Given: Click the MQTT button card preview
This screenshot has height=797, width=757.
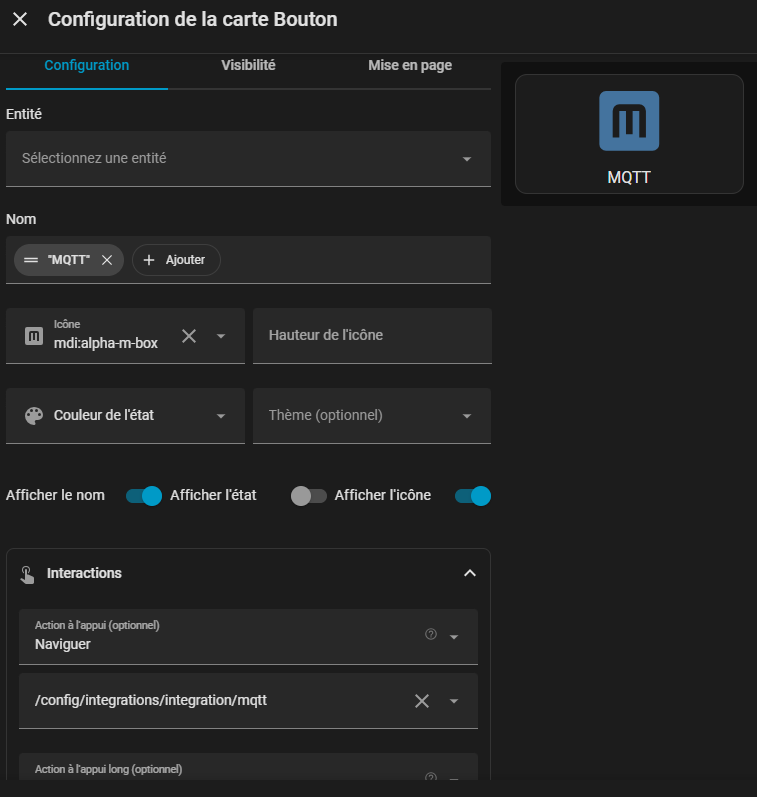Looking at the screenshot, I should point(629,134).
